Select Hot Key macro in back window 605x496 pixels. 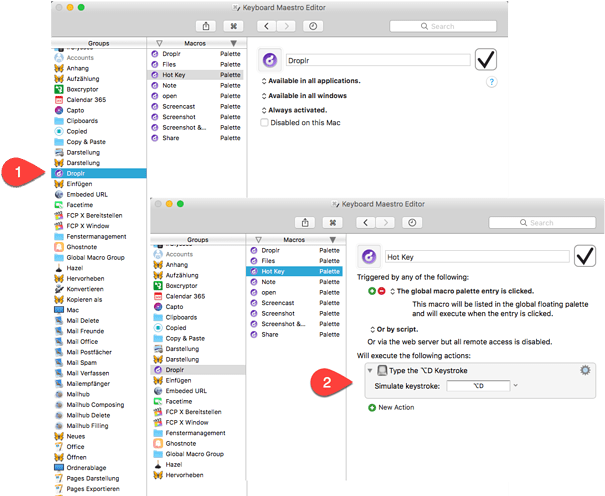pos(196,75)
